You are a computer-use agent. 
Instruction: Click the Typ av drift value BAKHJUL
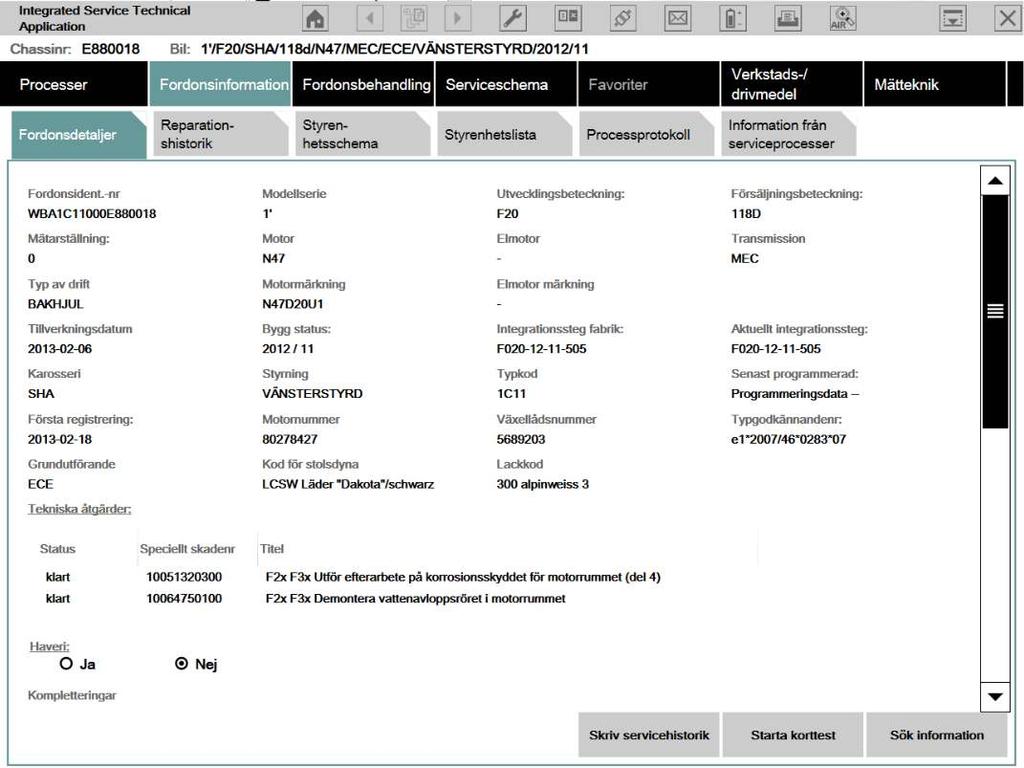click(56, 304)
